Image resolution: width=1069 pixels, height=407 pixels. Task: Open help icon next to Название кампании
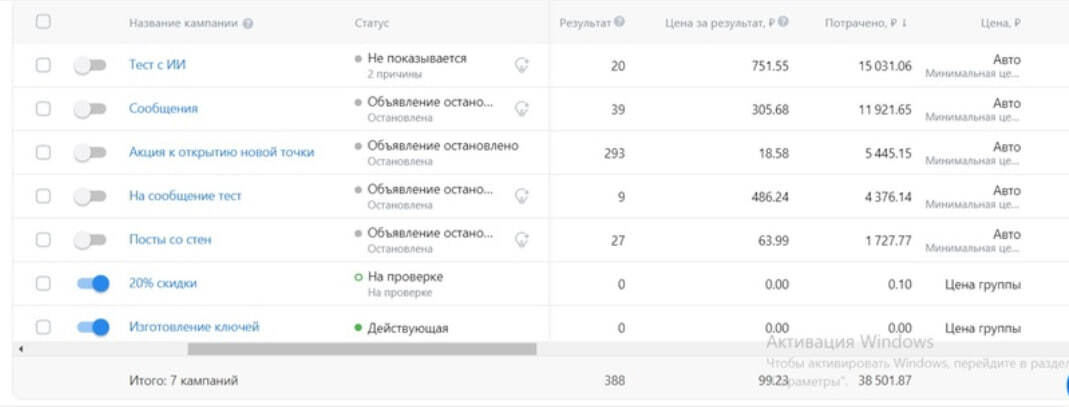248,24
